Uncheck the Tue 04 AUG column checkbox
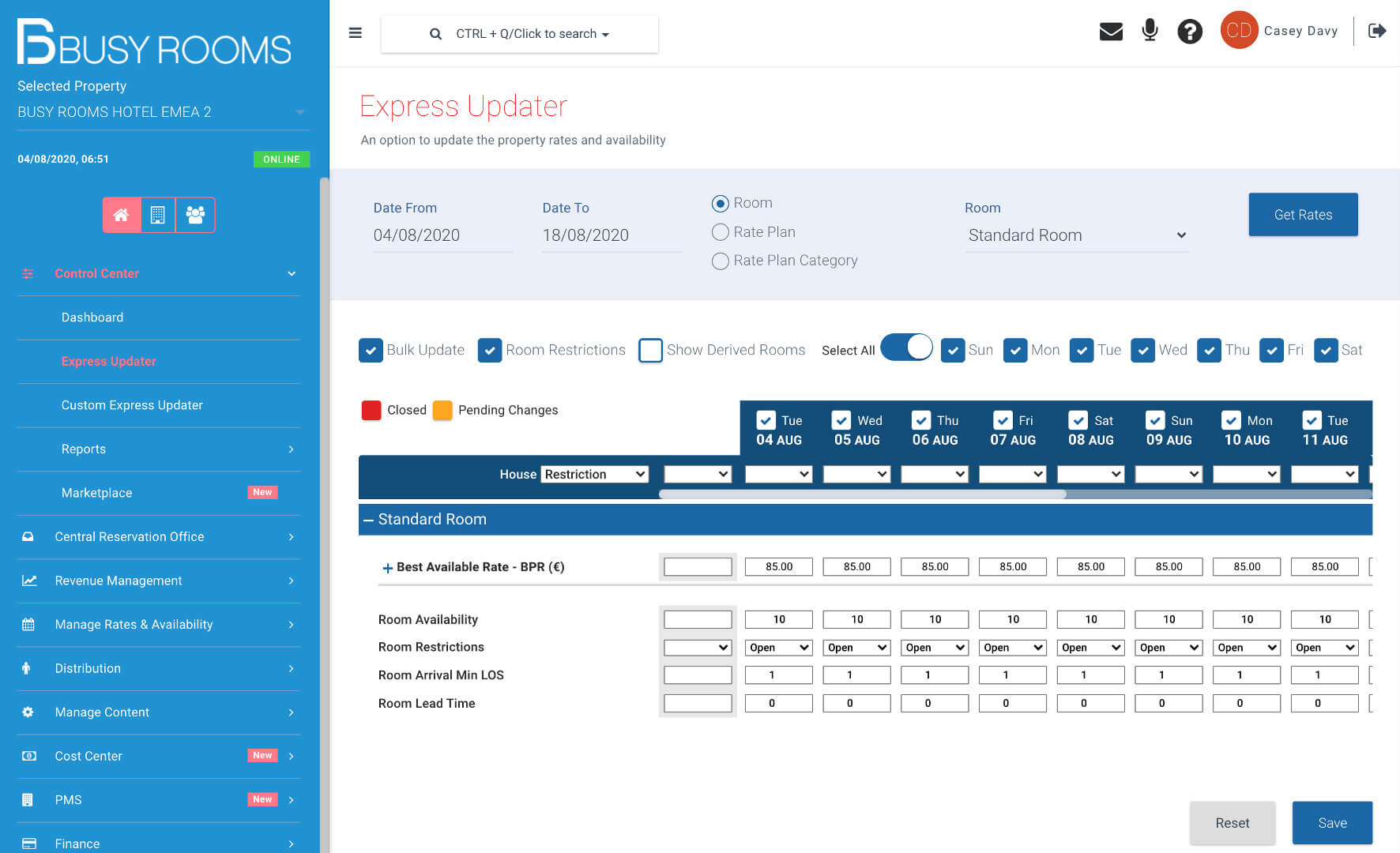This screenshot has width=1400, height=853. 766,420
